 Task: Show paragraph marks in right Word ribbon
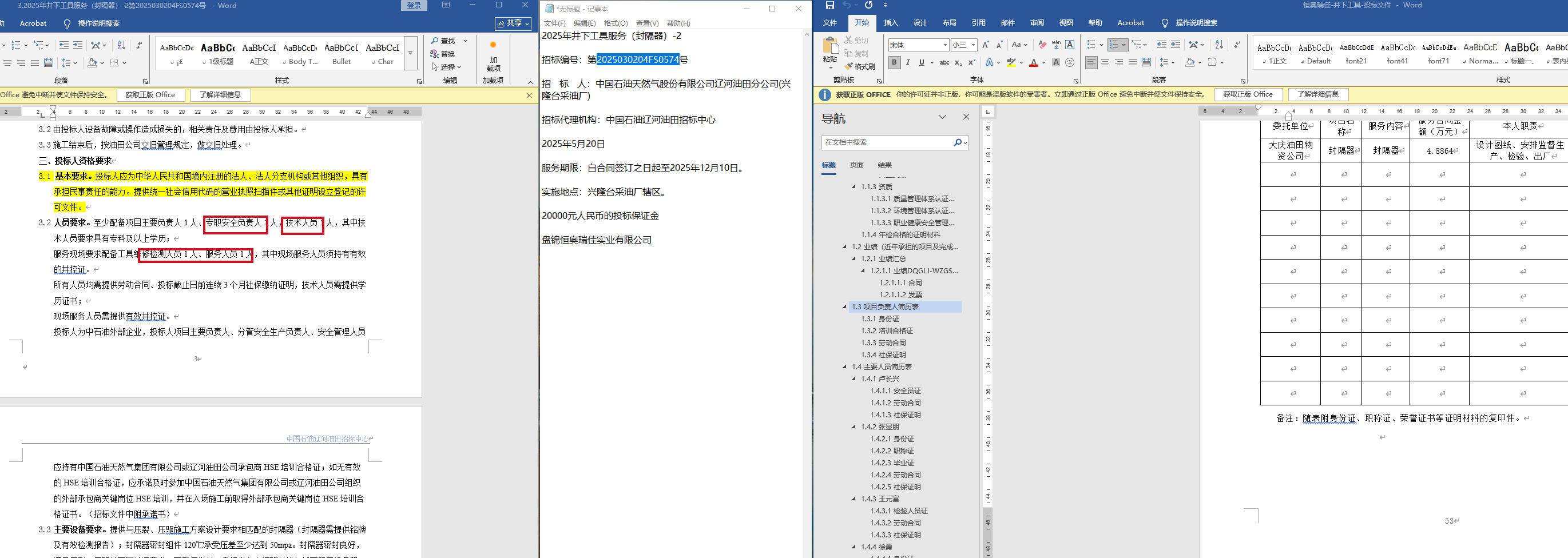(x=1237, y=45)
